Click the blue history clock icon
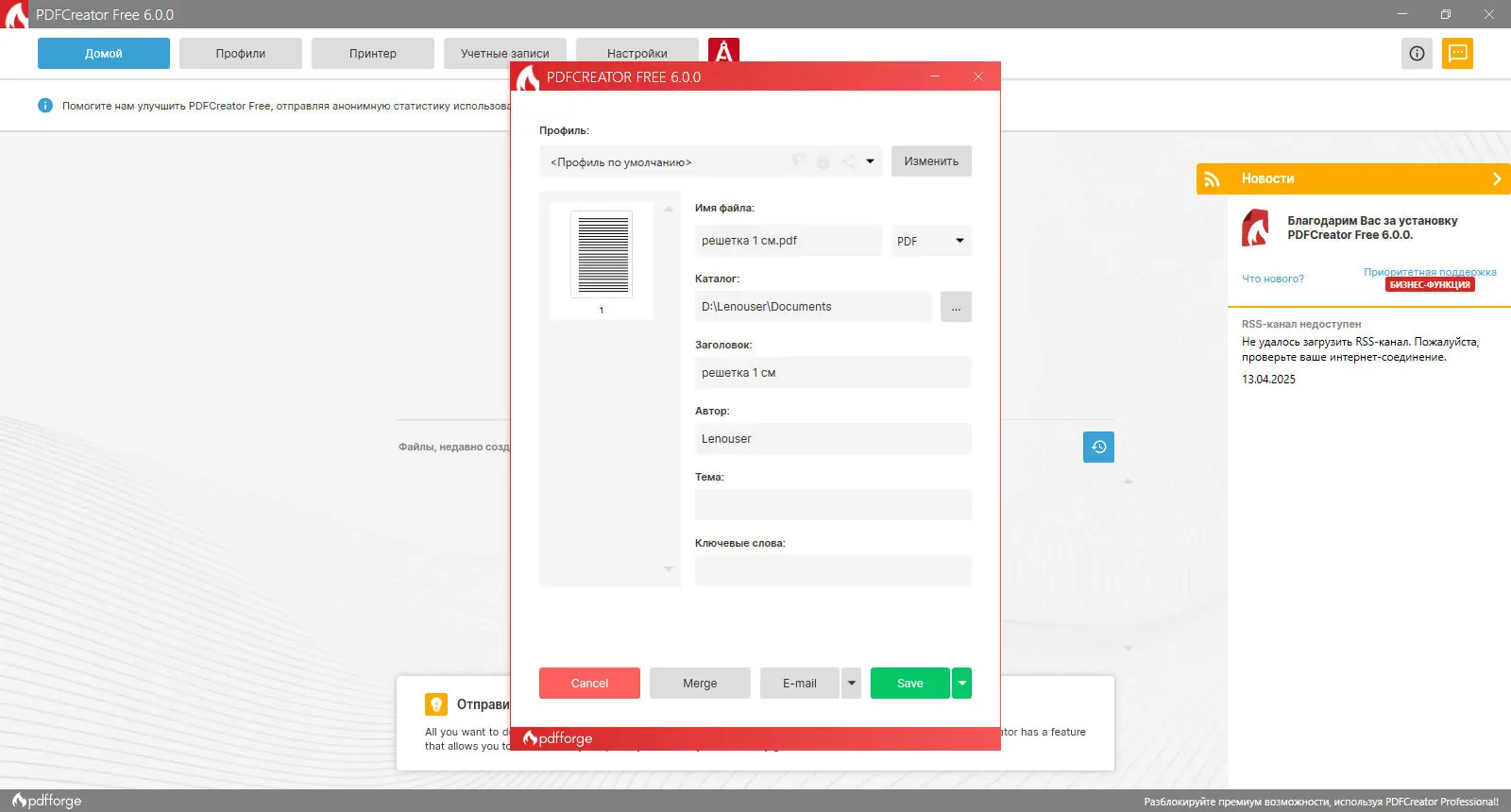This screenshot has width=1511, height=812. point(1098,447)
